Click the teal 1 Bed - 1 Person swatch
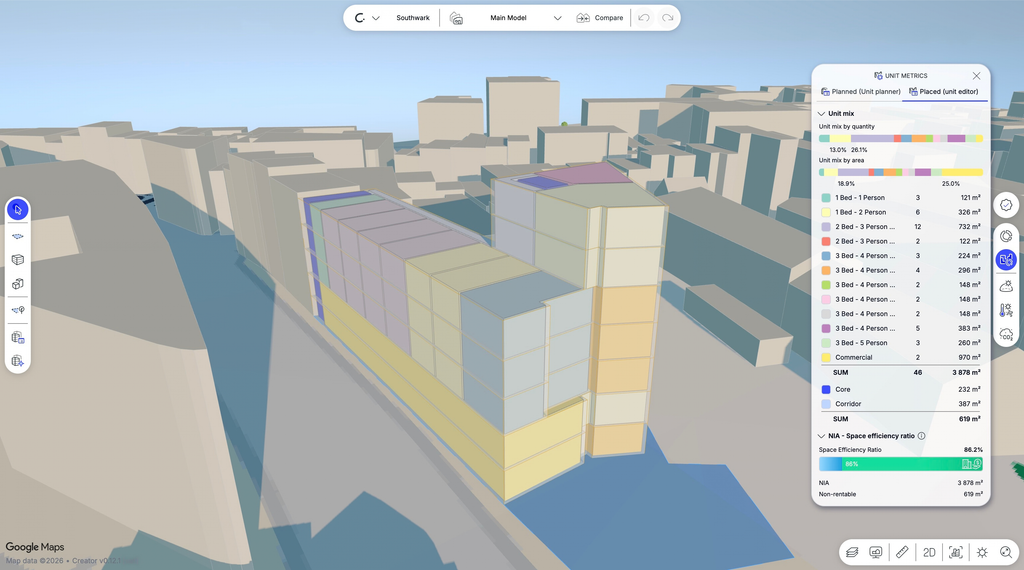 pos(825,197)
